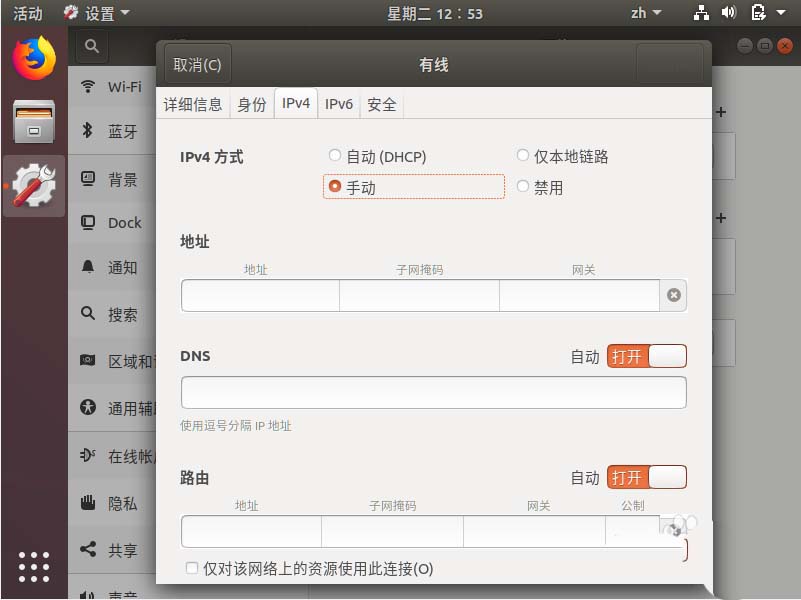801x600 pixels.
Task: Open 活动 activities overview
Action: point(27,13)
